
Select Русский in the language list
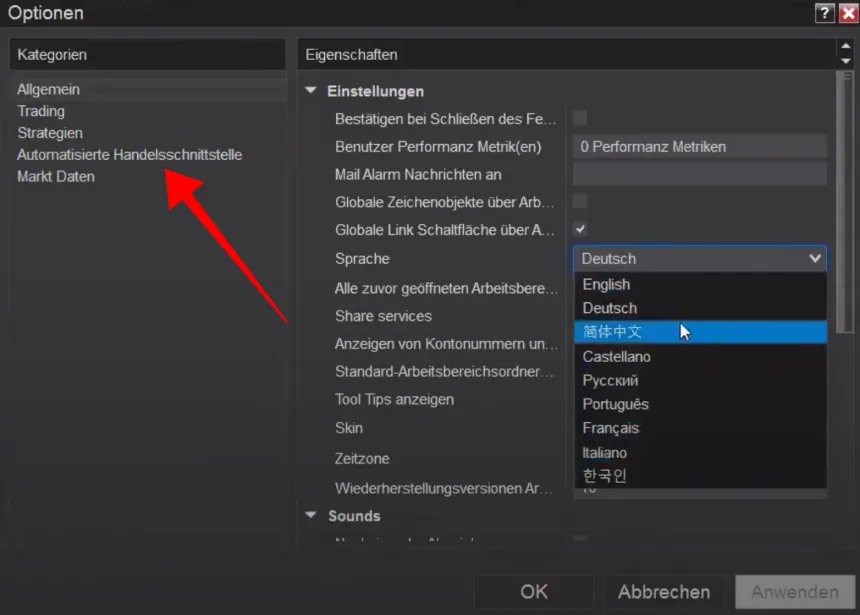click(610, 380)
